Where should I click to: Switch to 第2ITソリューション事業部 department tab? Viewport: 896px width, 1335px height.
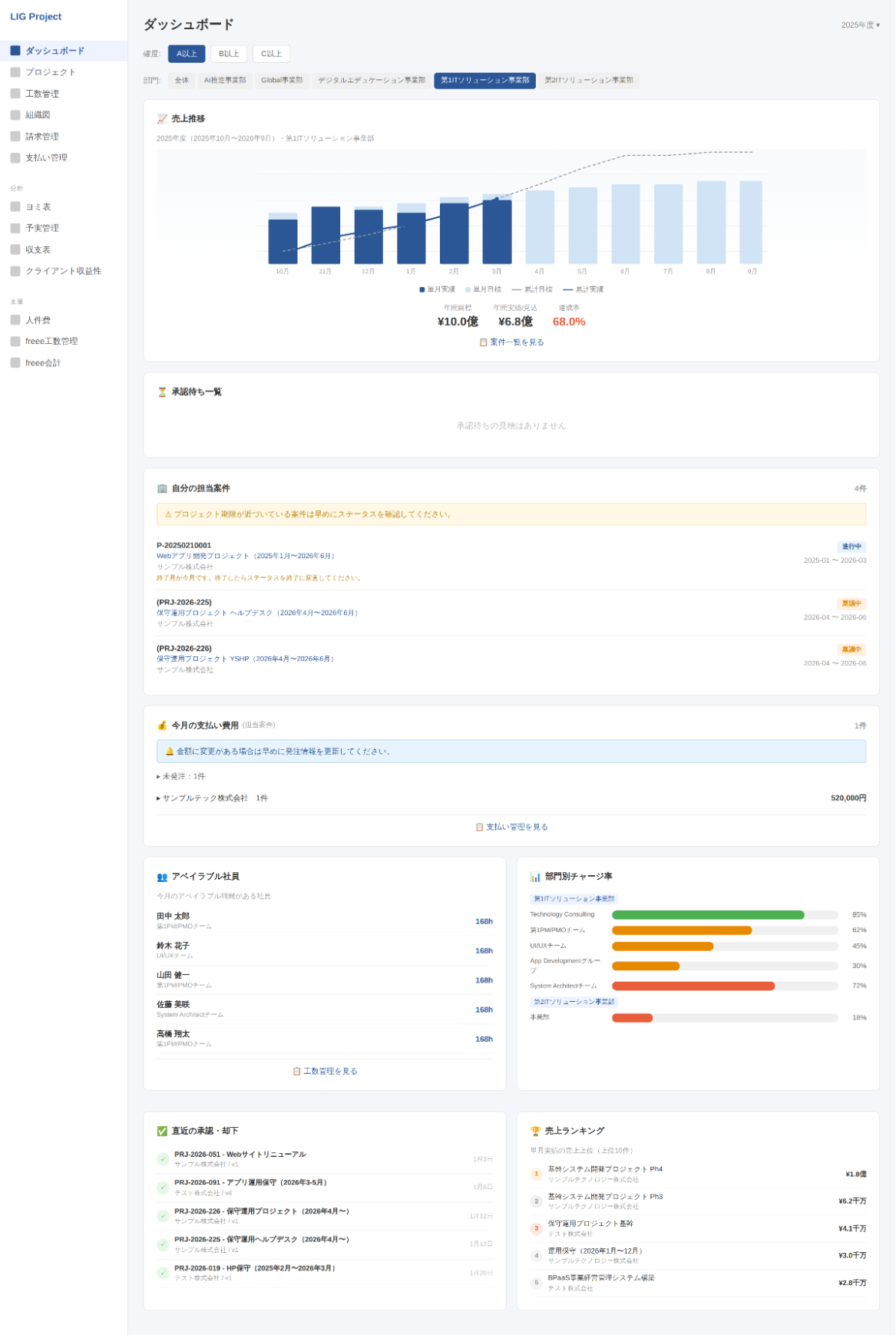pyautogui.click(x=589, y=81)
